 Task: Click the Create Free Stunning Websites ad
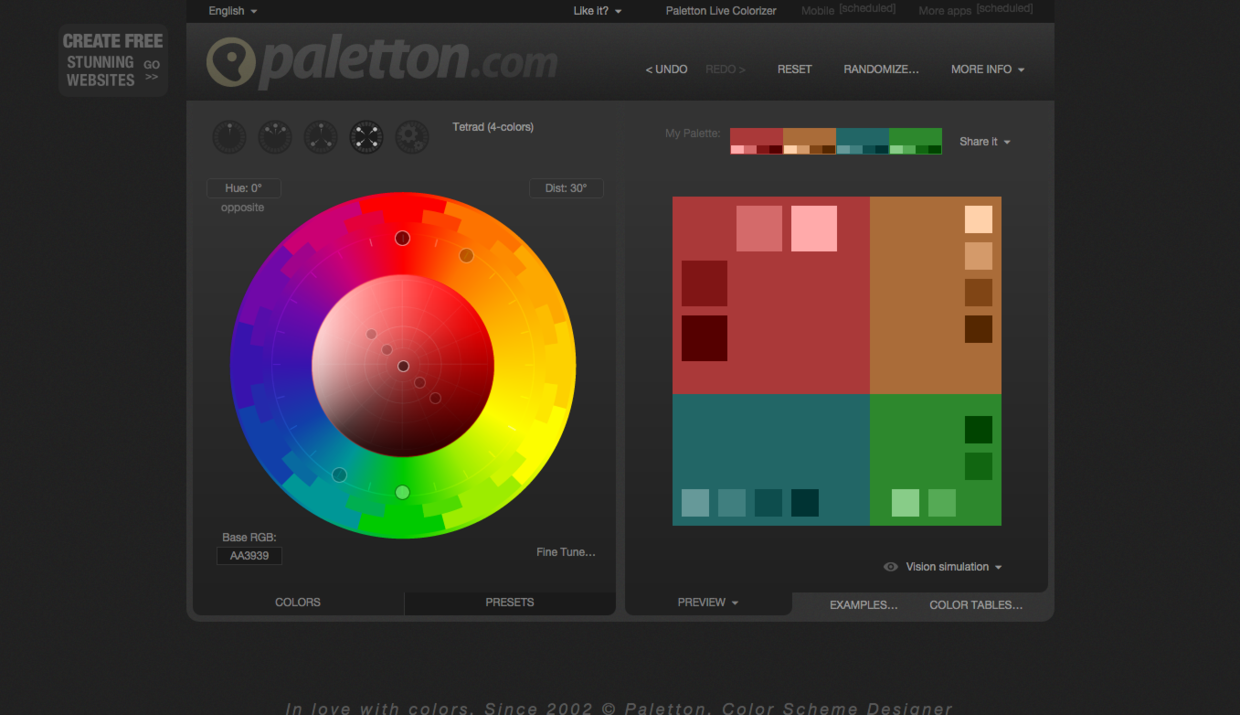[112, 60]
